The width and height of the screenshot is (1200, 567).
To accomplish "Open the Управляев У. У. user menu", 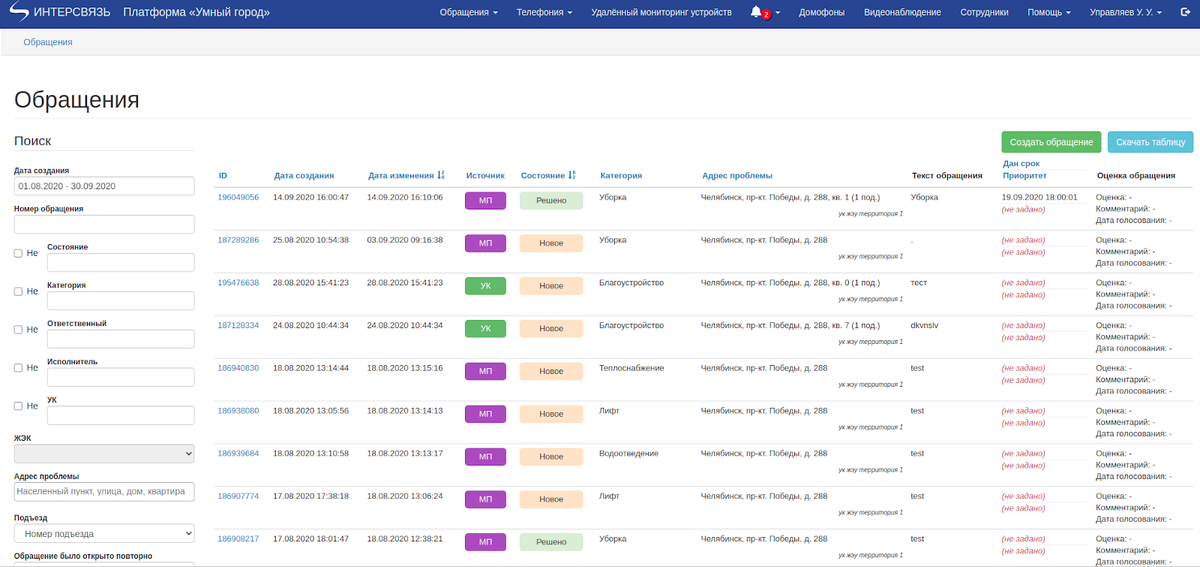I will (1125, 13).
